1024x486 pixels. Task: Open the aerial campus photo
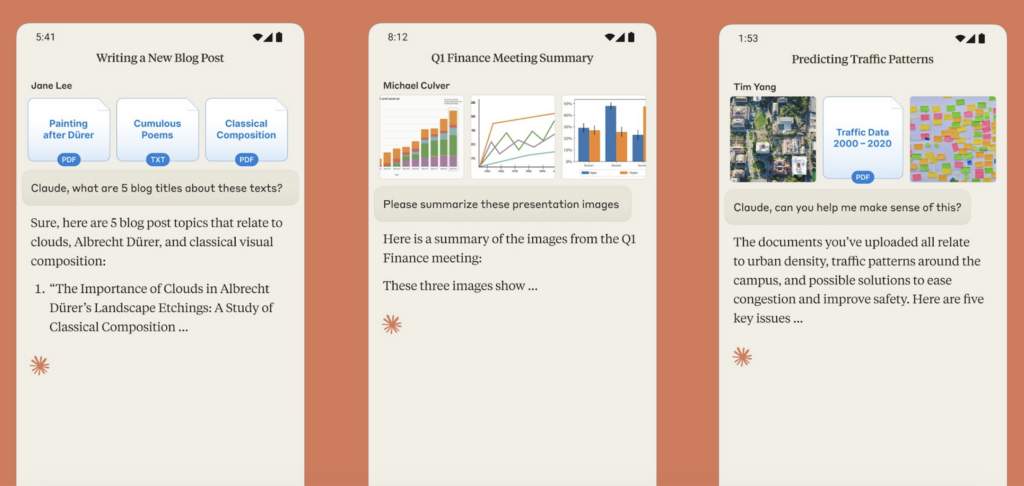(772, 138)
